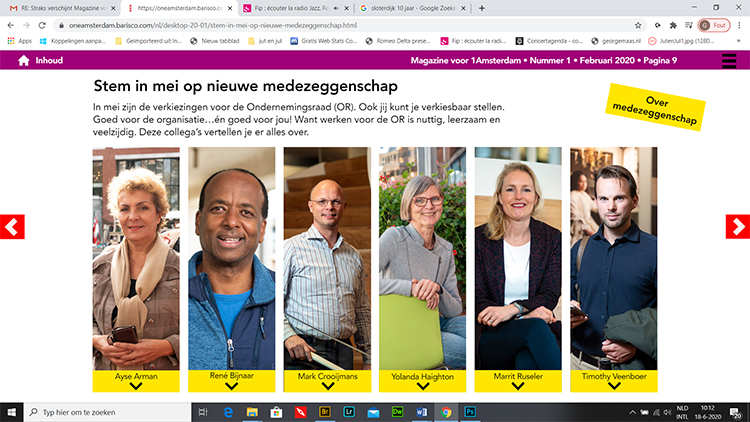Click the Windows search box in taskbar
This screenshot has height=422, width=750.
pos(108,412)
